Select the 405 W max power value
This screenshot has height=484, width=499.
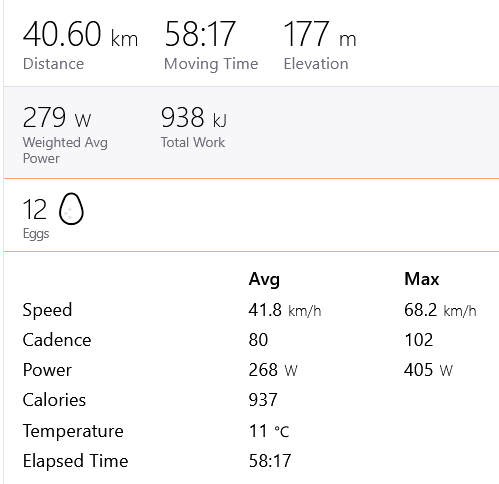coord(428,370)
